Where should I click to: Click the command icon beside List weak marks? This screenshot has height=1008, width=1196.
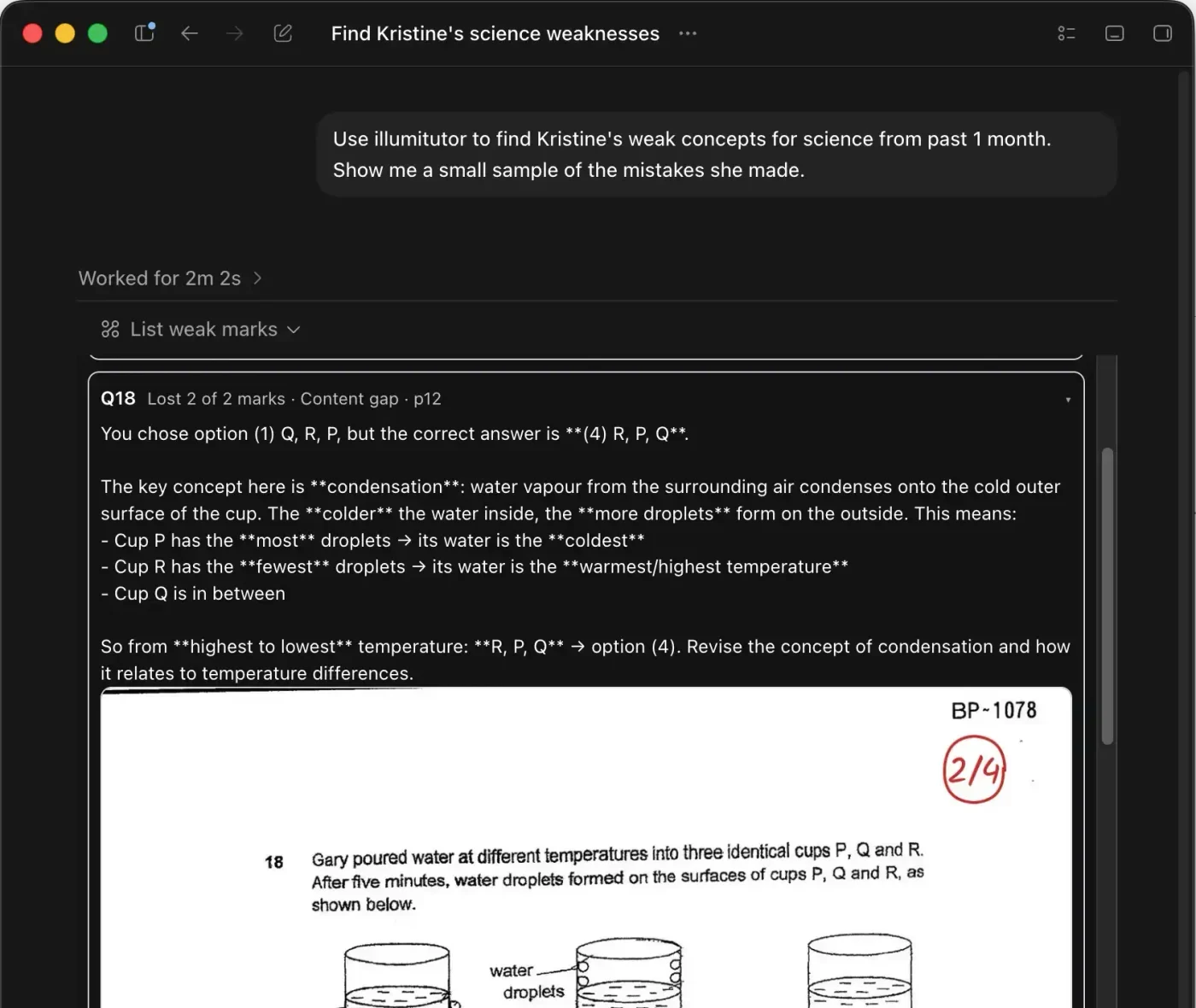[x=110, y=329]
